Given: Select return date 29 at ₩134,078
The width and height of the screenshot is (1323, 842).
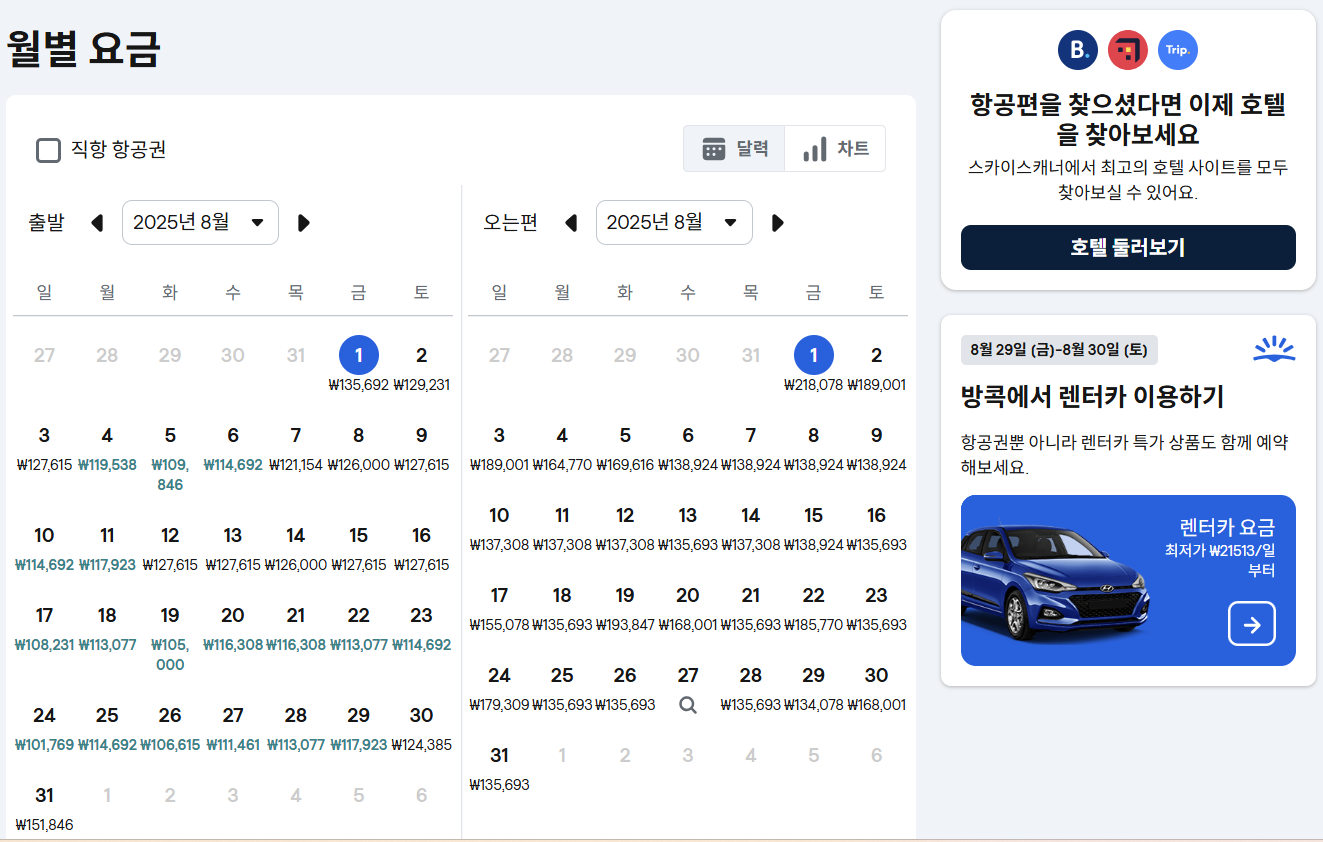Looking at the screenshot, I should (814, 689).
